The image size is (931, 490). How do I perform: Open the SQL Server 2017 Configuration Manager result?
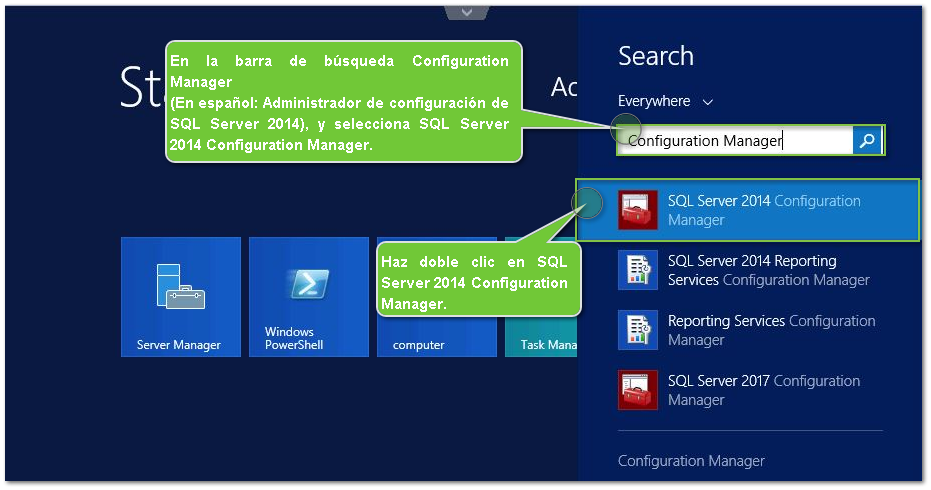(750, 390)
